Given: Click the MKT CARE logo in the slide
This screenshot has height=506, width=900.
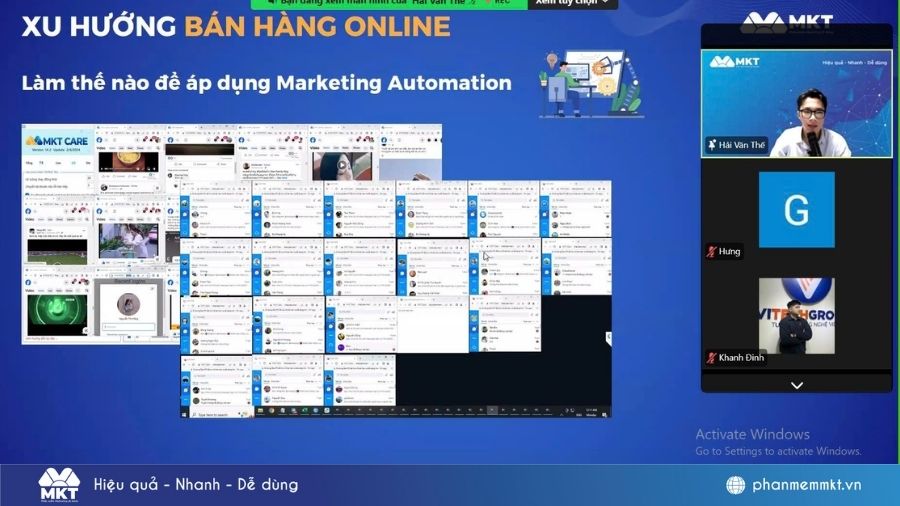Looking at the screenshot, I should 57,141.
